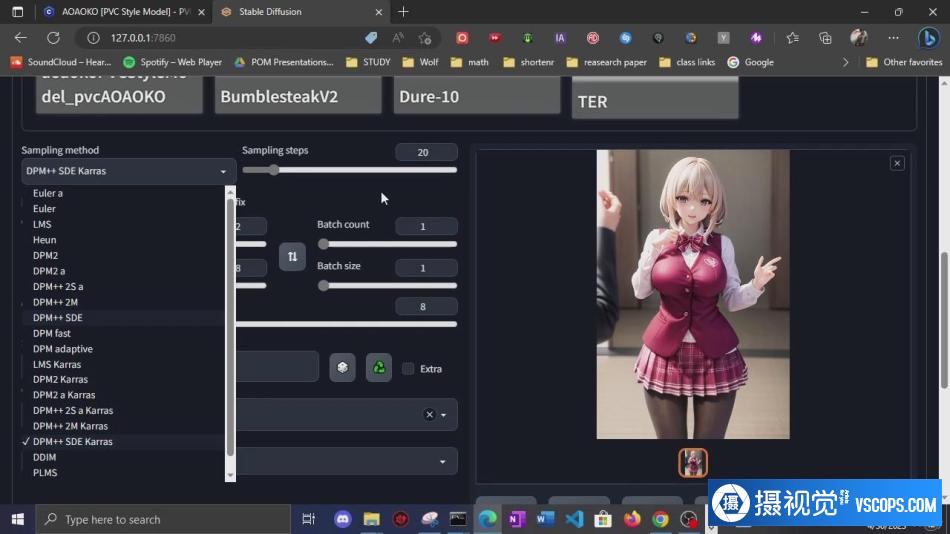Open the dropdown beside the X clear icon
Screen dimensions: 950x534
(443, 415)
